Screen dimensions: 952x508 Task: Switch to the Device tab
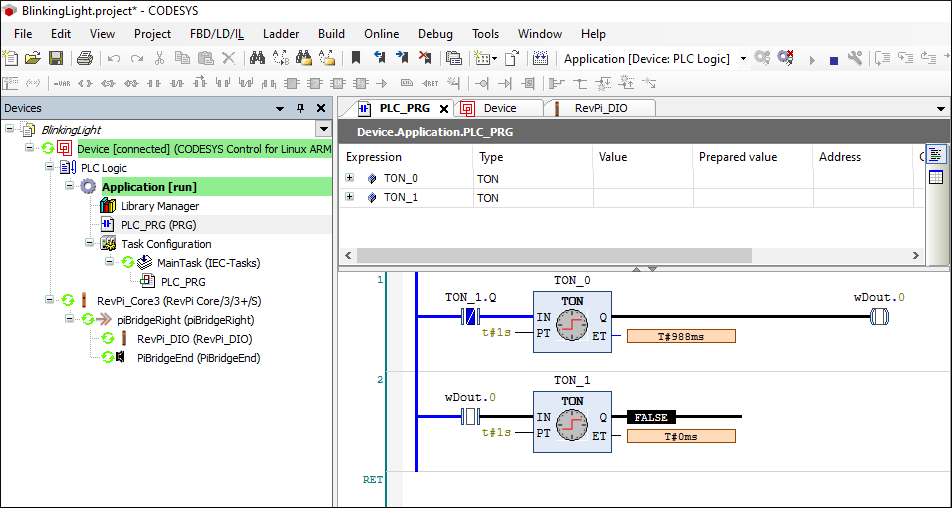pyautogui.click(x=498, y=109)
